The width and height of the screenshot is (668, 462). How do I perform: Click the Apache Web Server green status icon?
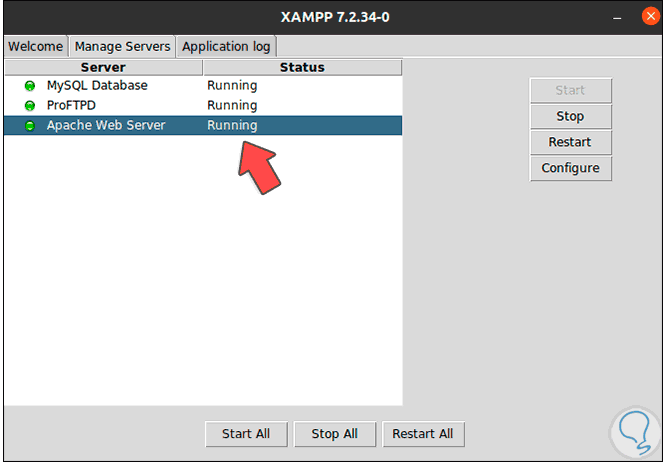pos(30,126)
